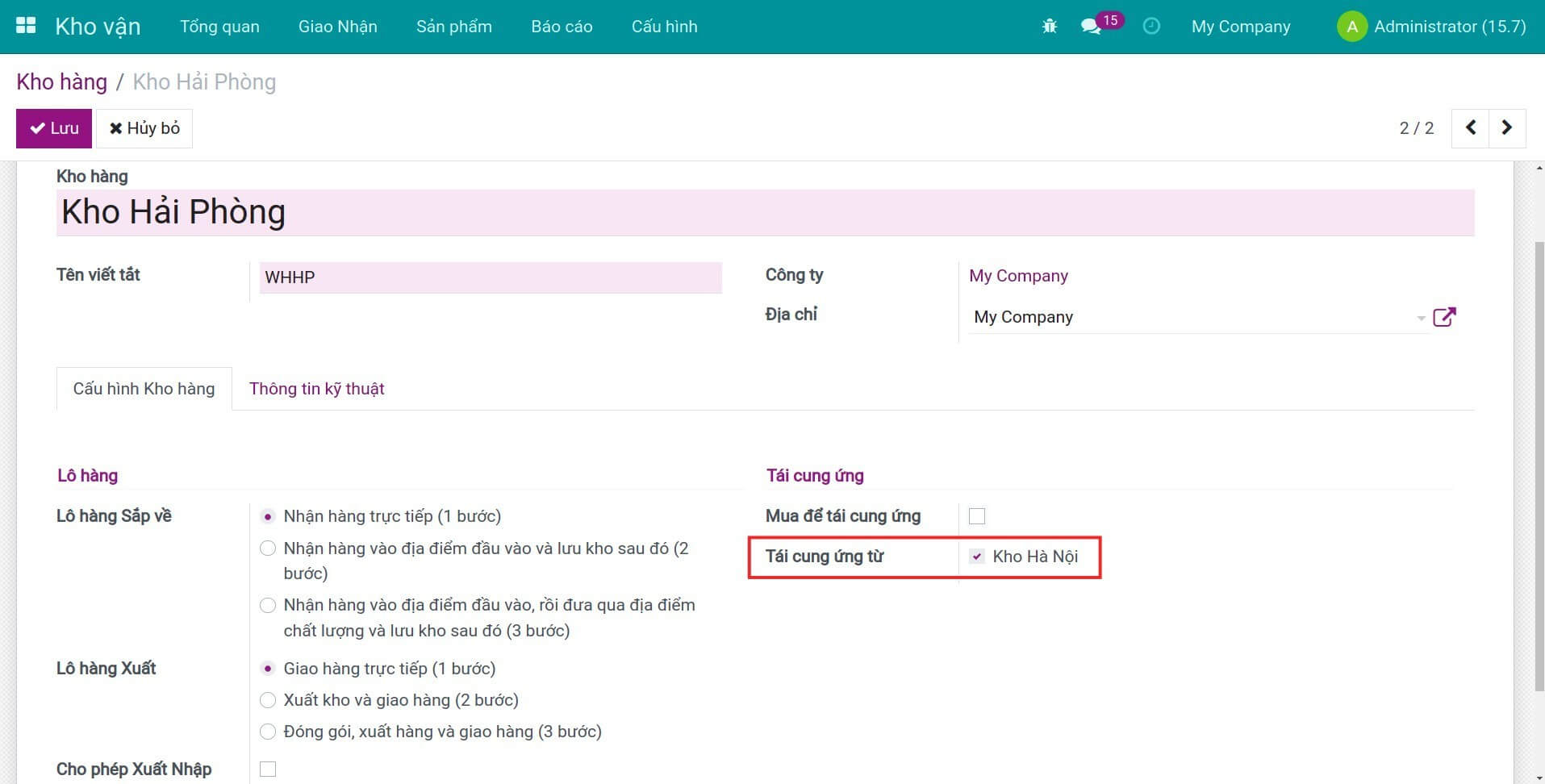This screenshot has width=1545, height=784.
Task: Uncheck the Kho Hà Nội resupply checkbox
Action: click(x=977, y=557)
